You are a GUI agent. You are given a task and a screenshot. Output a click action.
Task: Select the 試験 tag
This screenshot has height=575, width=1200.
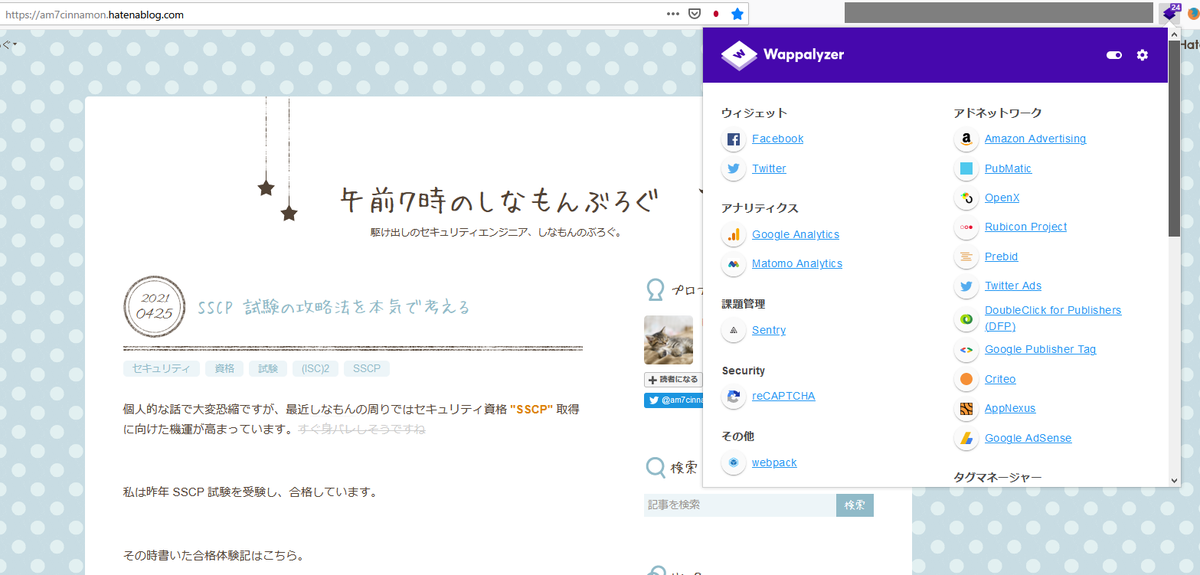click(x=268, y=369)
